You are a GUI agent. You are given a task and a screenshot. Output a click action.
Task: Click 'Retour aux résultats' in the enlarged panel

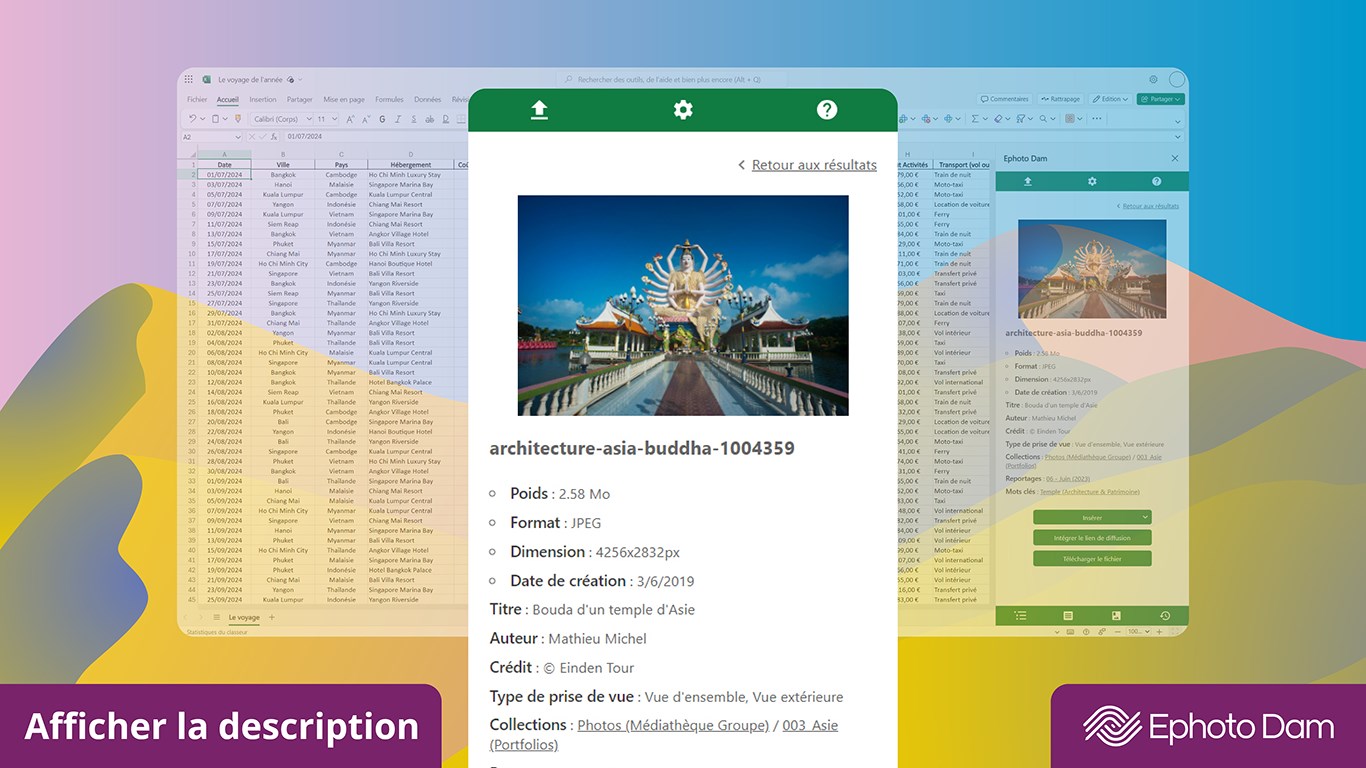[x=814, y=165]
